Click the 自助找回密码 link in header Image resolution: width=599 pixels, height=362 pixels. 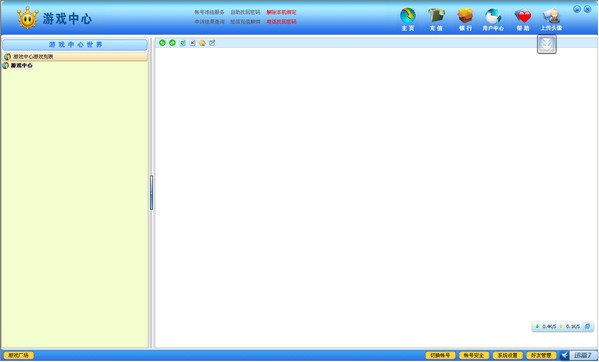[x=245, y=12]
